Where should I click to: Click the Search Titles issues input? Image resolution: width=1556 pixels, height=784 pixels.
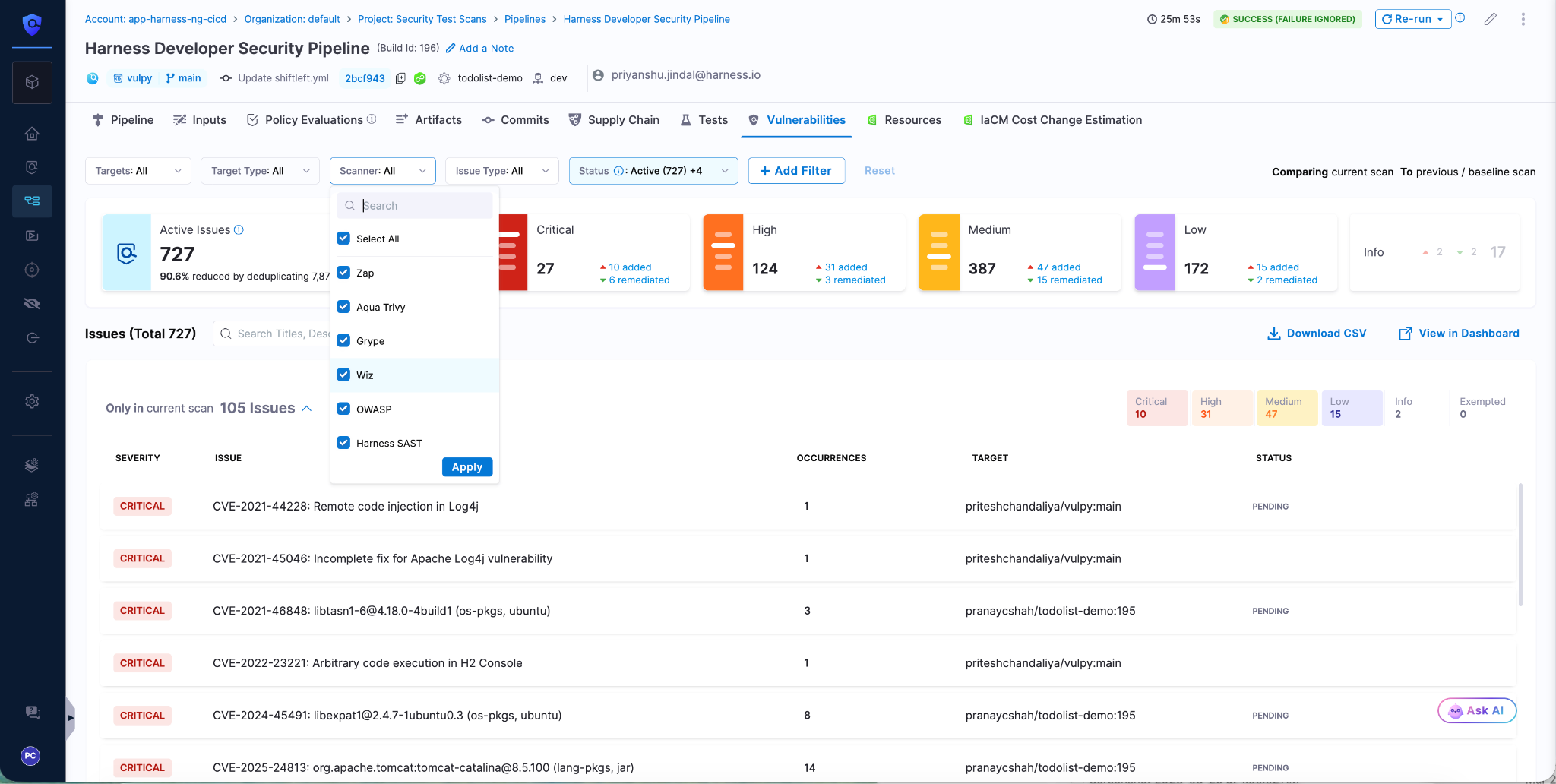(x=272, y=334)
